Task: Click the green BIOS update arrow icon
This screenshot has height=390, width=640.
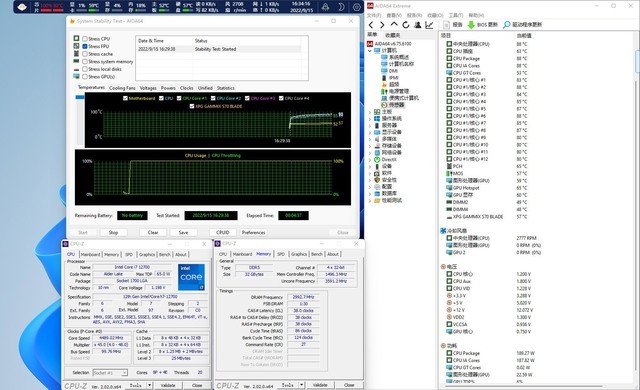Action: (x=471, y=25)
